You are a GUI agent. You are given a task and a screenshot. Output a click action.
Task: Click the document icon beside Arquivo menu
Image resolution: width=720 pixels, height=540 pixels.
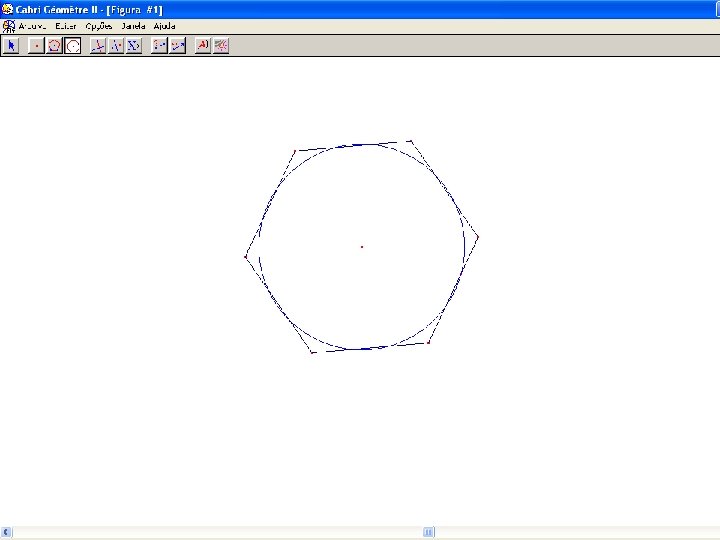click(x=8, y=26)
